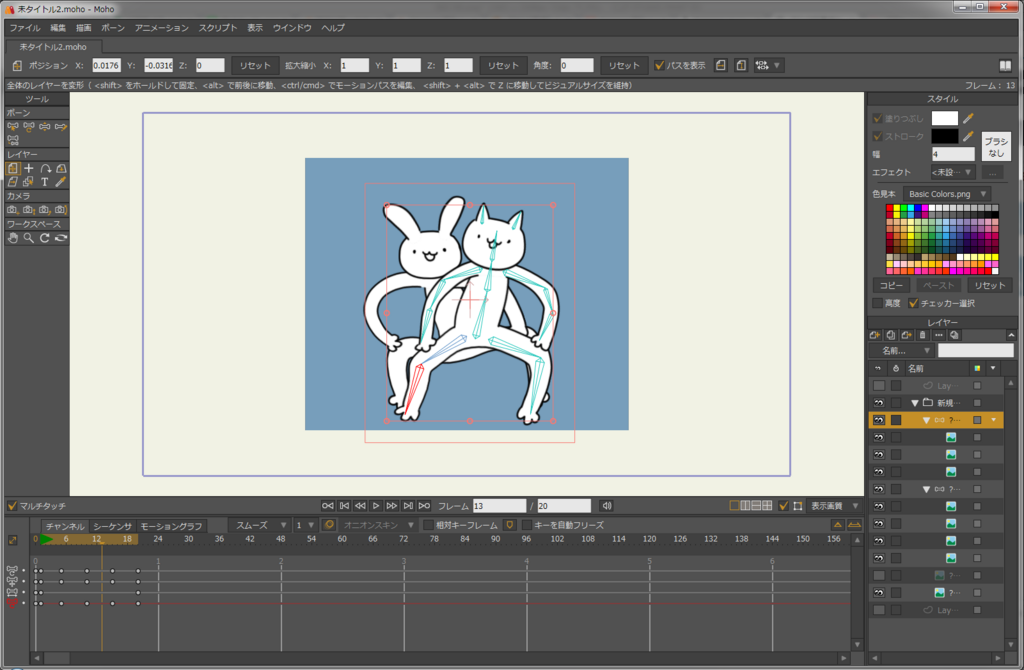Viewport: 1024px width, 670px height.
Task: Open the スムーズ interpolation dropdown
Action: 259,525
